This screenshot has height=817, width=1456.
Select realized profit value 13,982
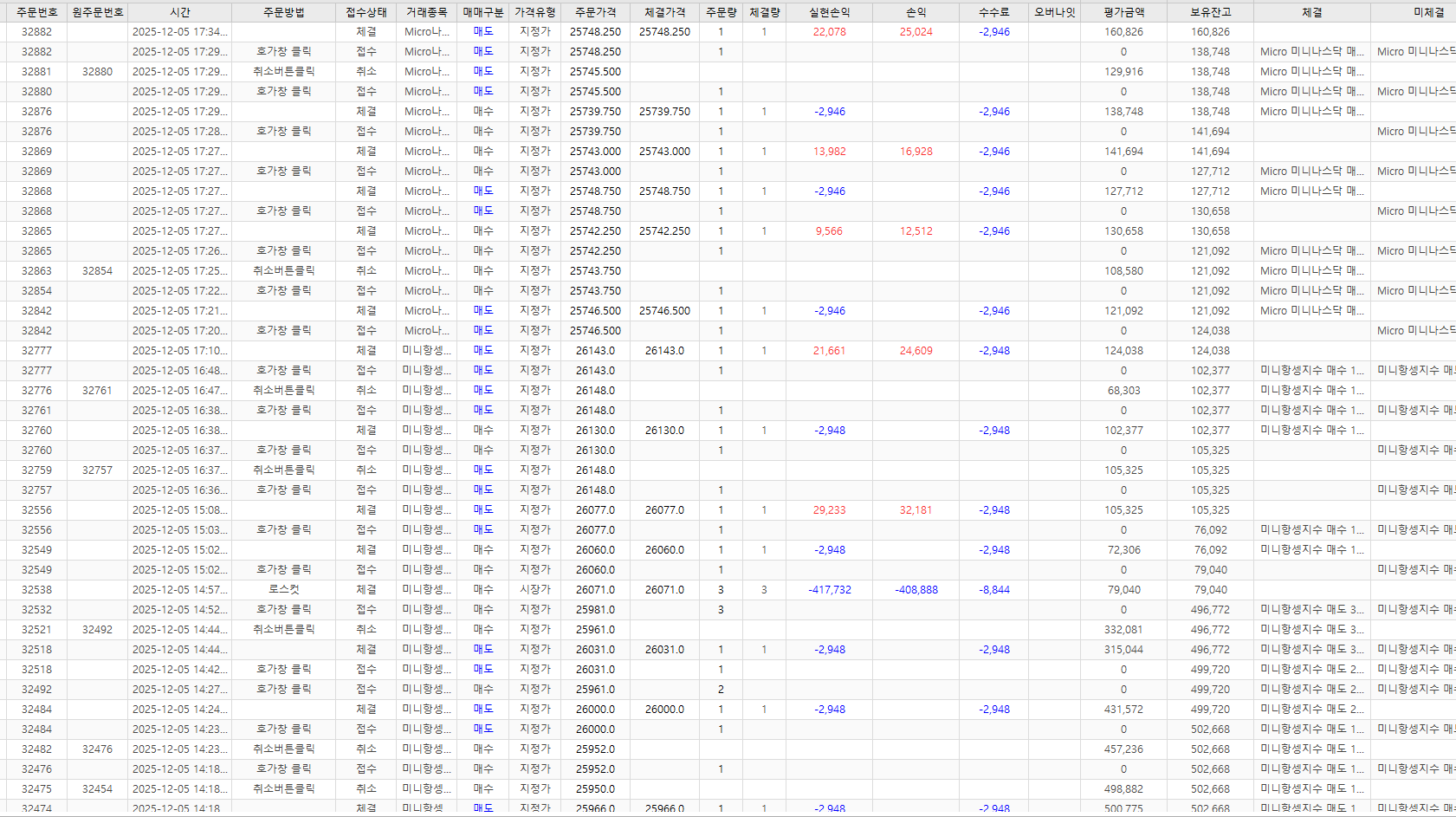point(829,152)
